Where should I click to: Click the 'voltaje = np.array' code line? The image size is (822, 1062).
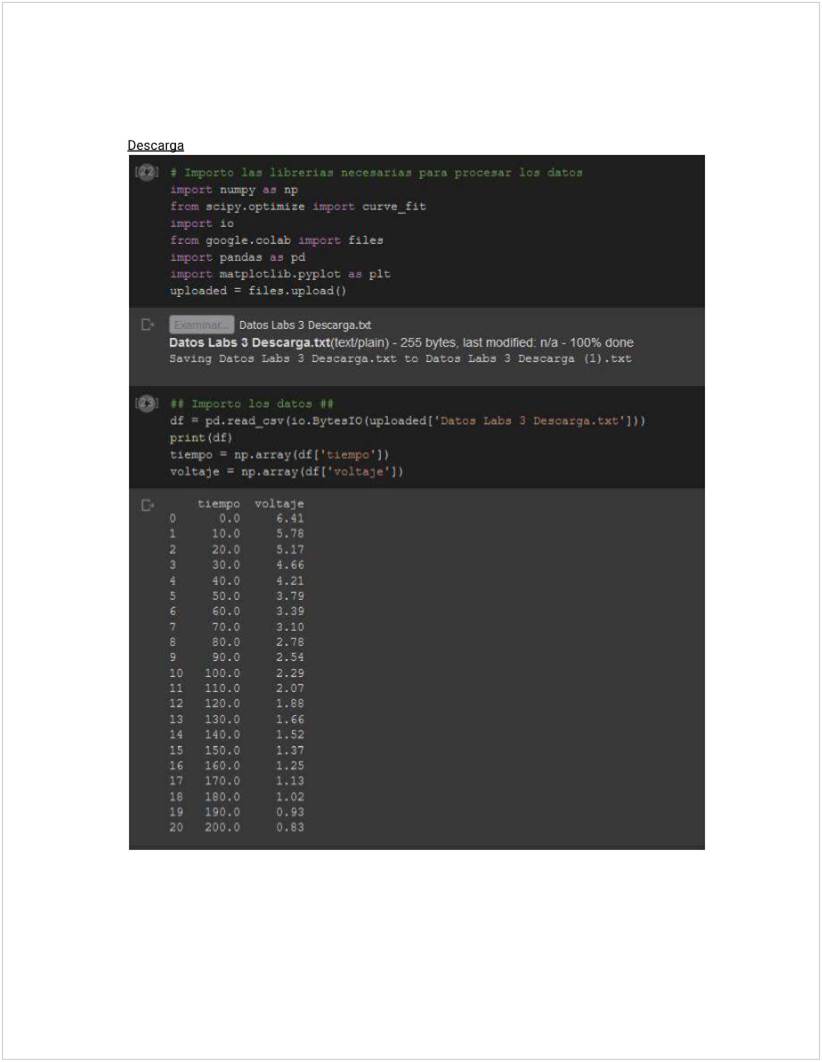tap(286, 471)
